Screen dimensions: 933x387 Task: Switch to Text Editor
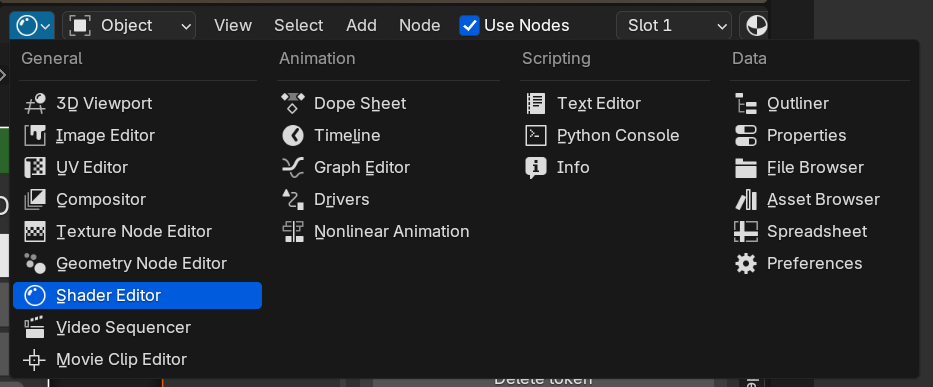click(x=615, y=104)
